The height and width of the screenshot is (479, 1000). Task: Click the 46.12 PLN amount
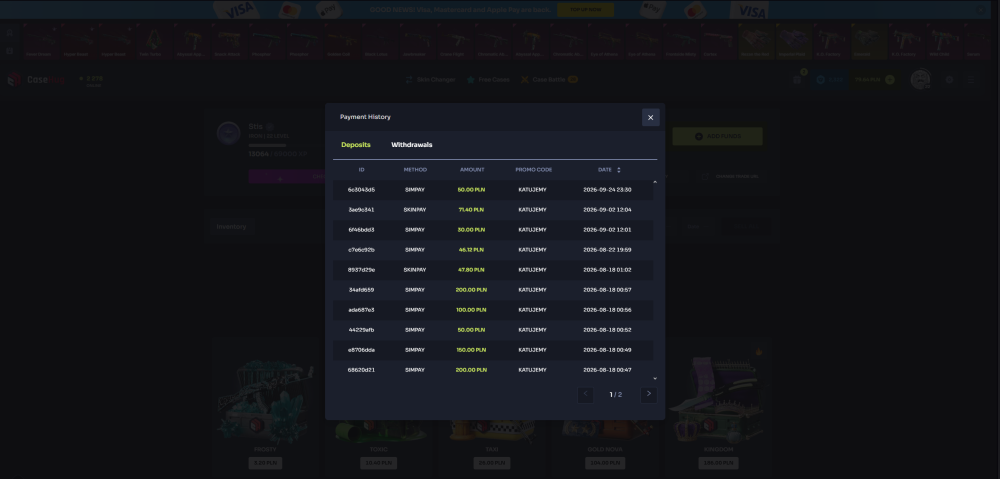tap(471, 249)
